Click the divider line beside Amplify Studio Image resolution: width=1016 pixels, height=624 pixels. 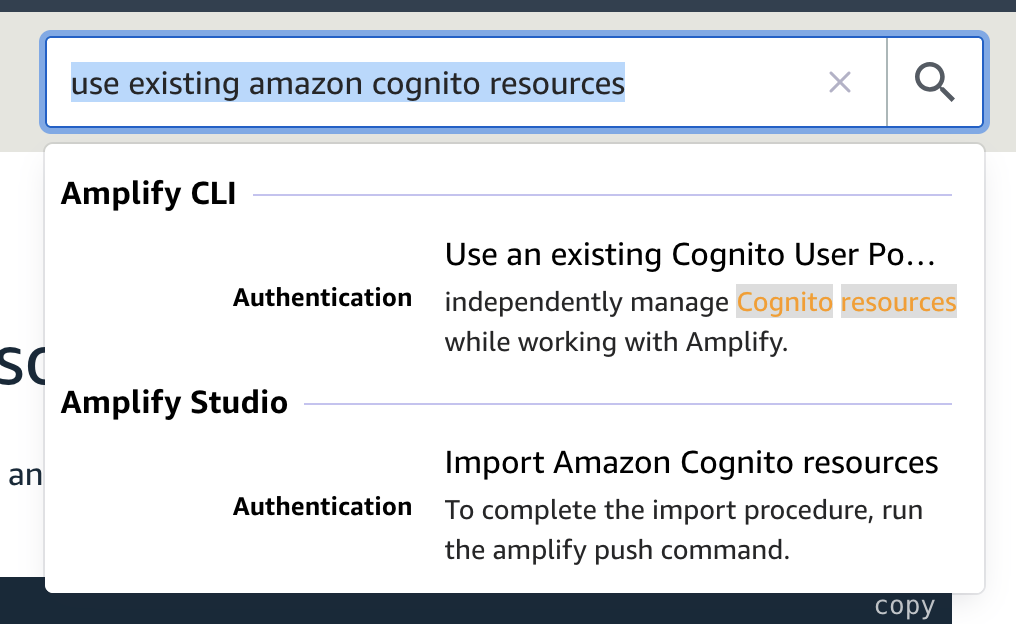click(625, 404)
